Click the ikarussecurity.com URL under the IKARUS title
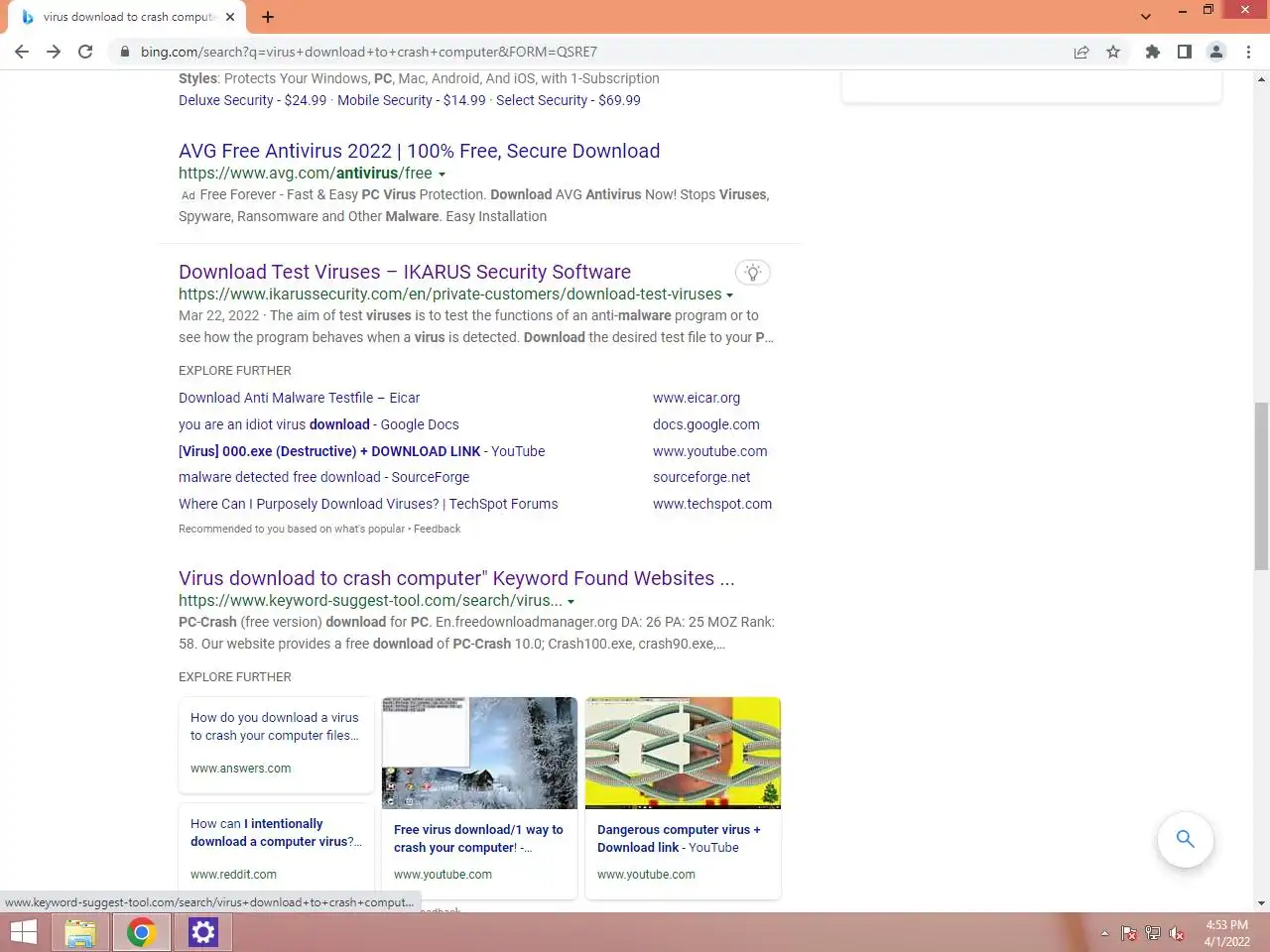The width and height of the screenshot is (1270, 952). pos(449,295)
